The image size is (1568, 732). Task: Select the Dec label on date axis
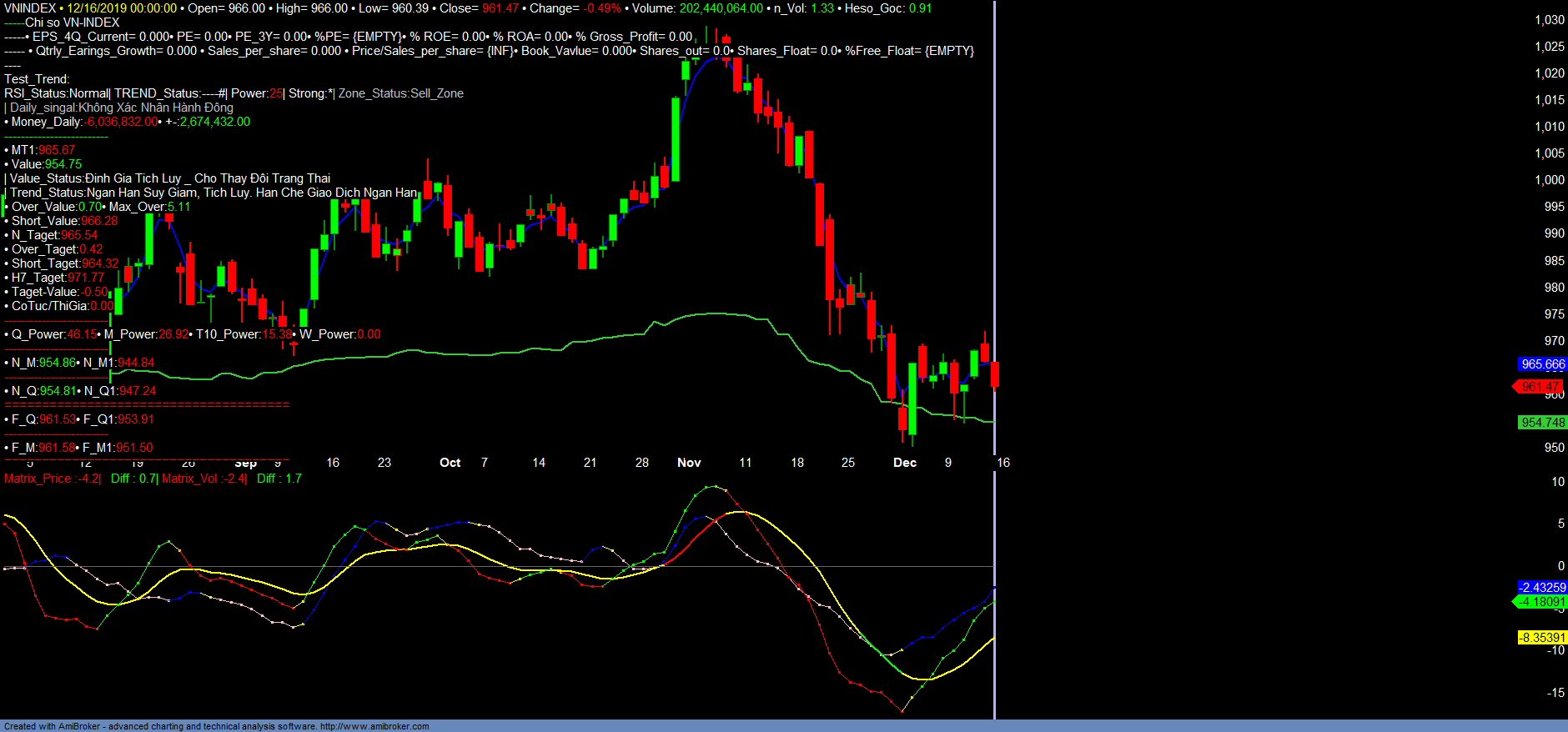click(904, 463)
